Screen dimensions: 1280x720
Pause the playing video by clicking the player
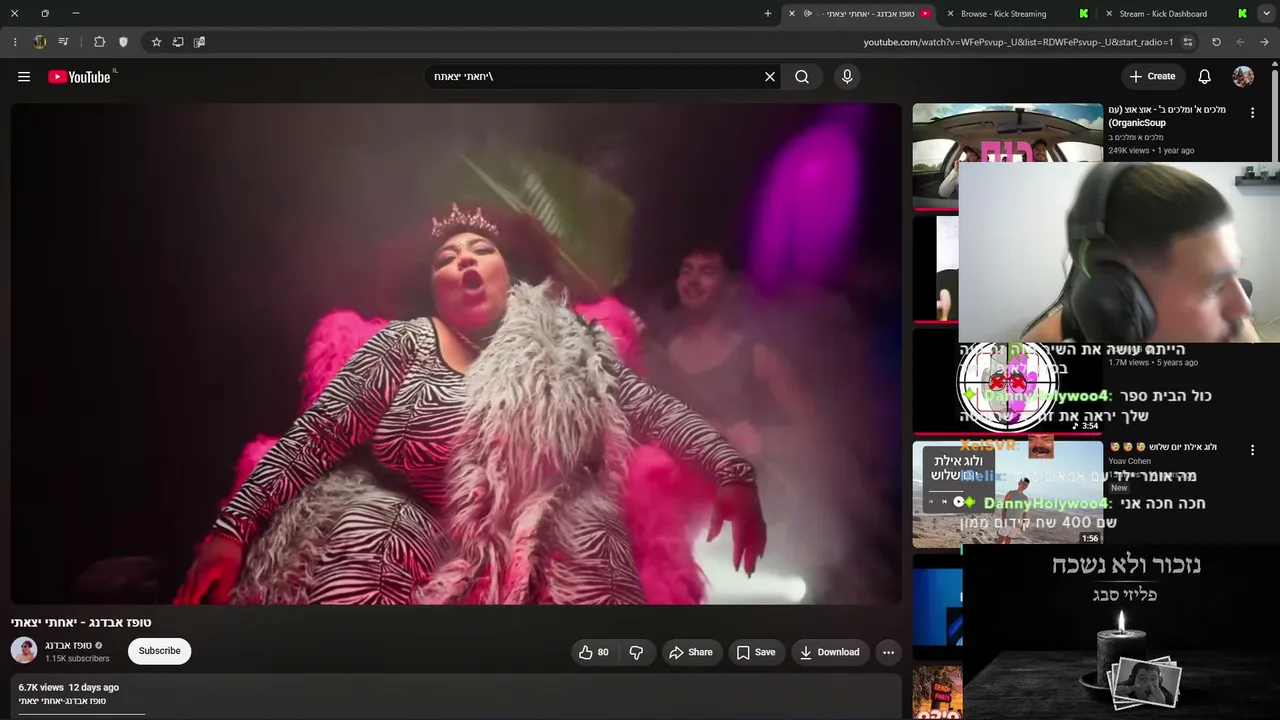[456, 354]
